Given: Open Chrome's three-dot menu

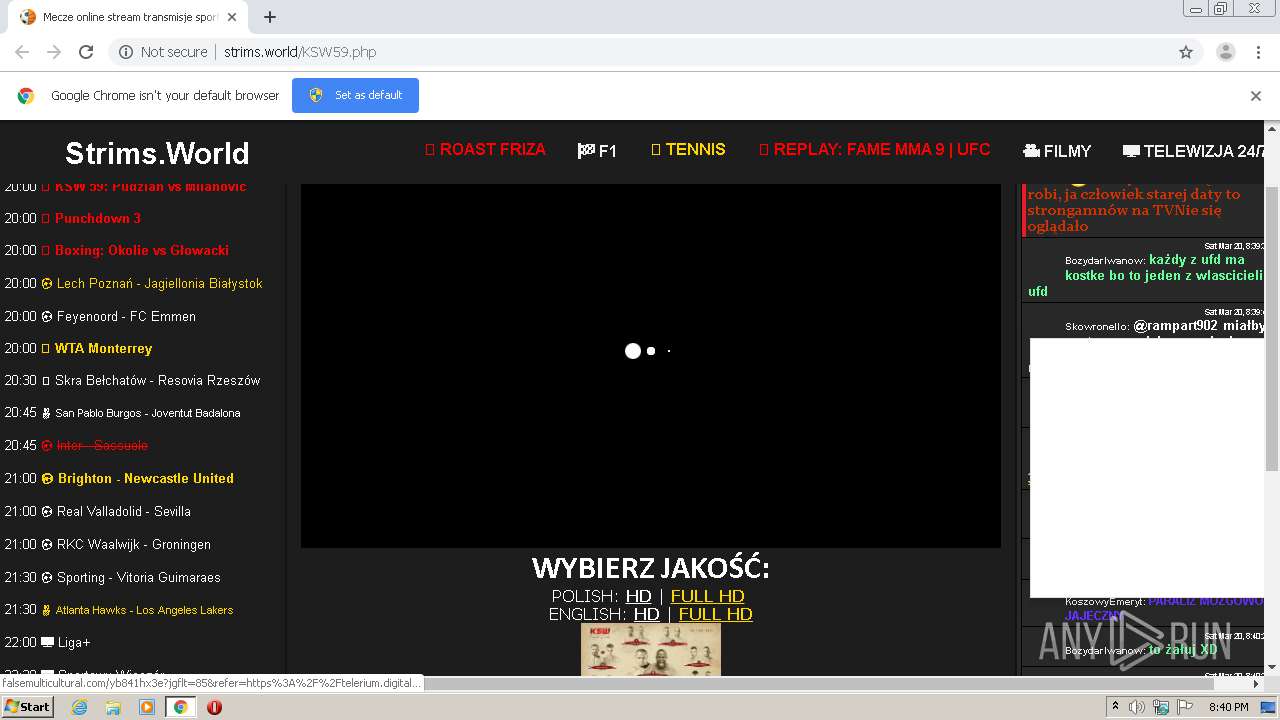Looking at the screenshot, I should 1256,52.
